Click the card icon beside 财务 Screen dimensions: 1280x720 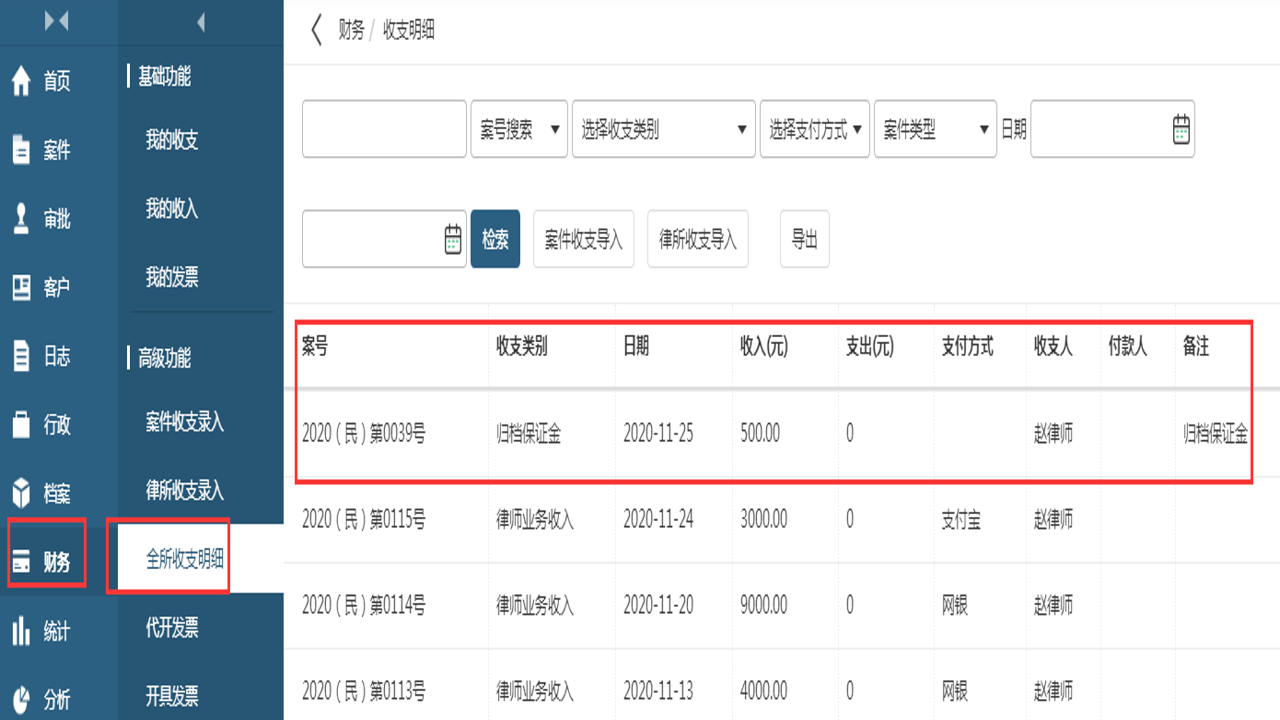pyautogui.click(x=21, y=563)
